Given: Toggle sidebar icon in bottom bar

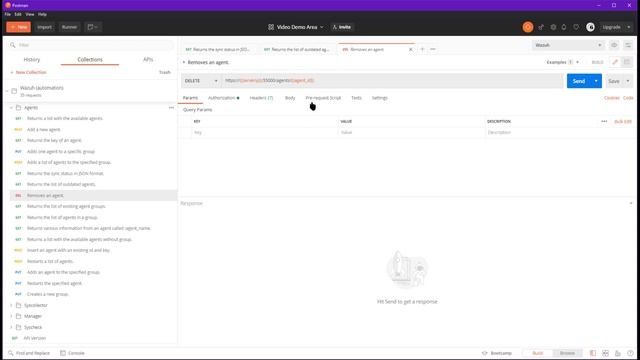Looking at the screenshot, I should coord(593,353).
